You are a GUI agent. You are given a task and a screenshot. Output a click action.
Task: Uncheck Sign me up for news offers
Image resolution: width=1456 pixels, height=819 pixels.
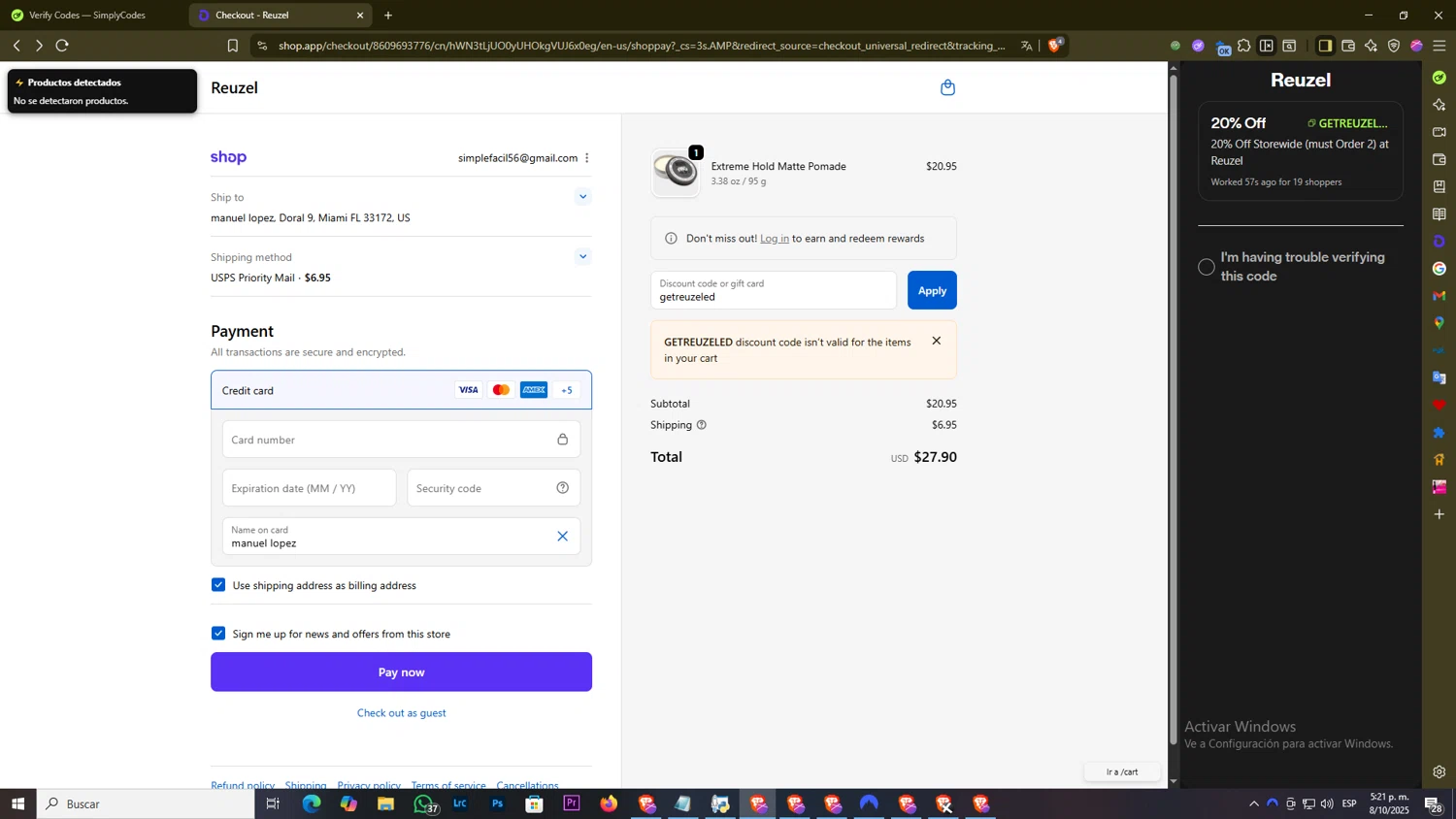pyautogui.click(x=218, y=634)
